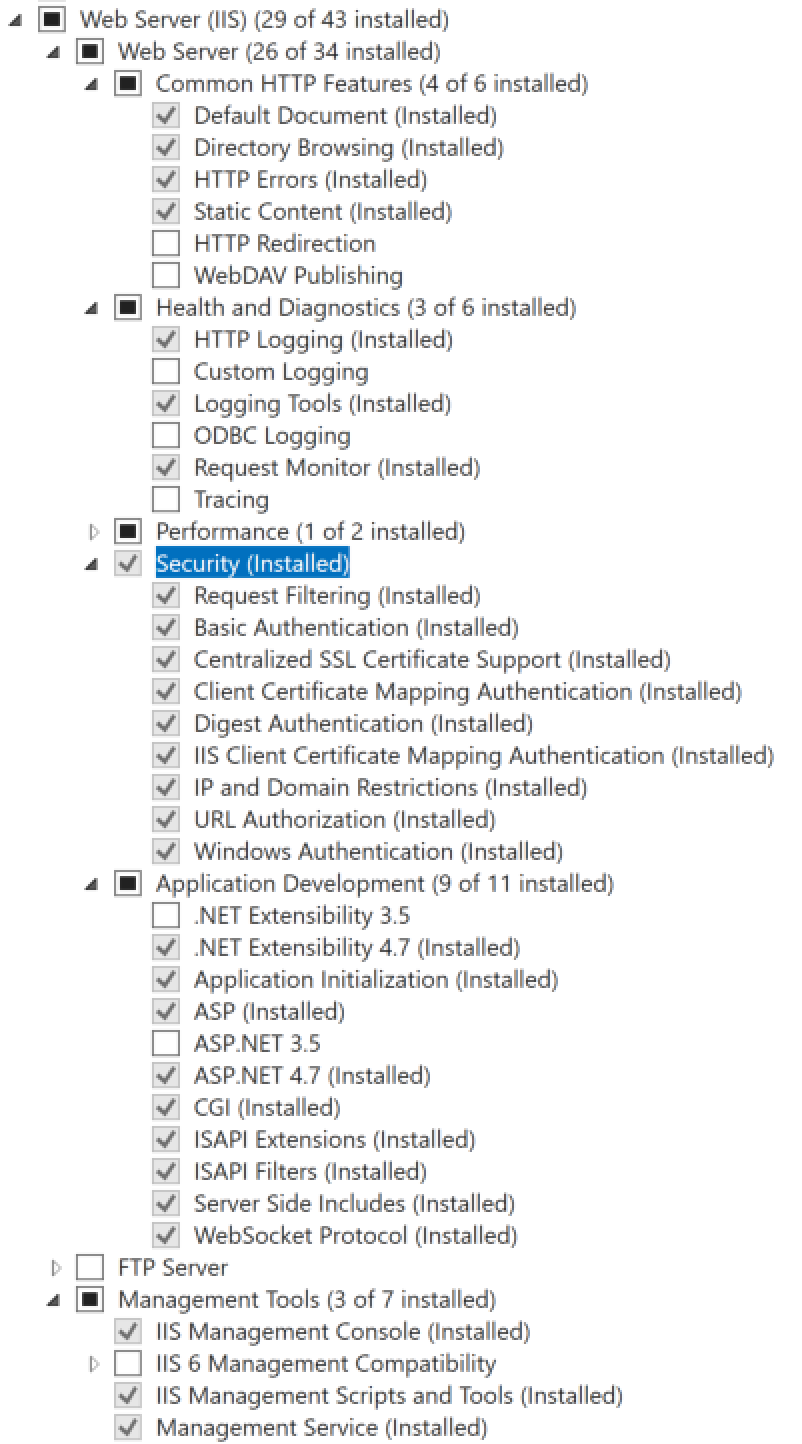The width and height of the screenshot is (802, 1444).
Task: Click the Web Server (IIS) root label
Action: tap(264, 19)
